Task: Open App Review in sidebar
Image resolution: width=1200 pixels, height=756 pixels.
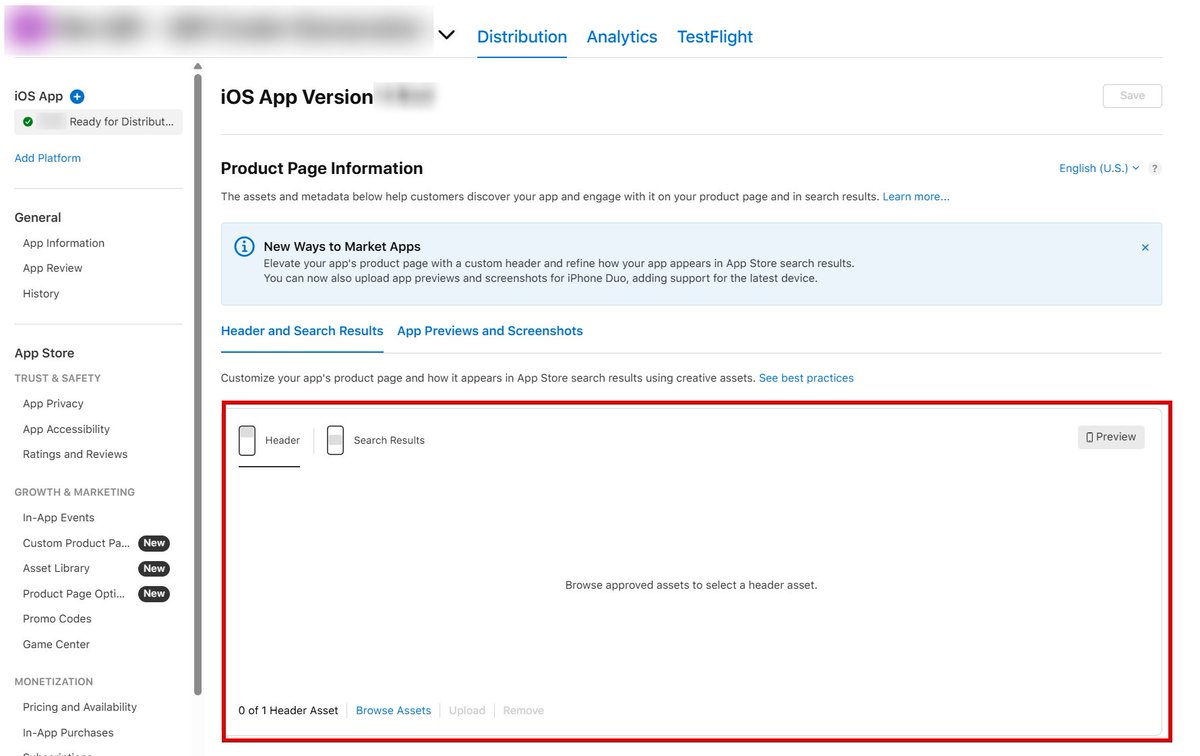Action: click(53, 268)
